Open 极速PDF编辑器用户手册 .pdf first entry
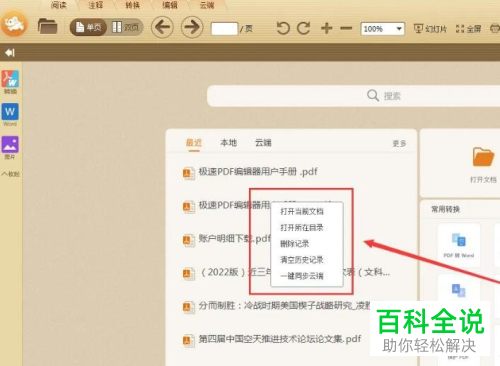The height and width of the screenshot is (366, 500). click(x=258, y=172)
